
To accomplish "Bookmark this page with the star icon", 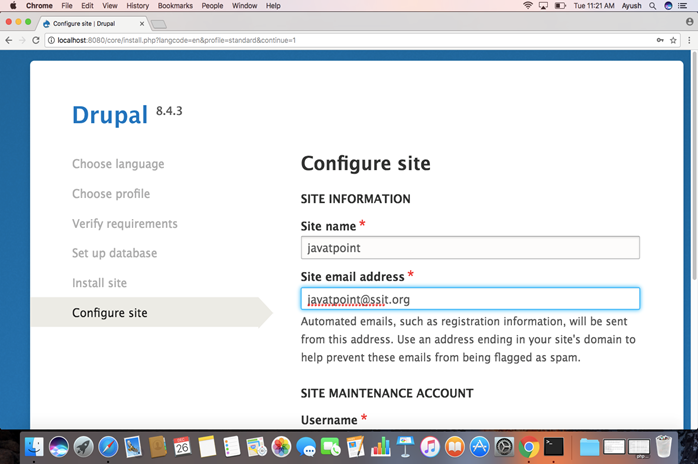I will point(673,40).
